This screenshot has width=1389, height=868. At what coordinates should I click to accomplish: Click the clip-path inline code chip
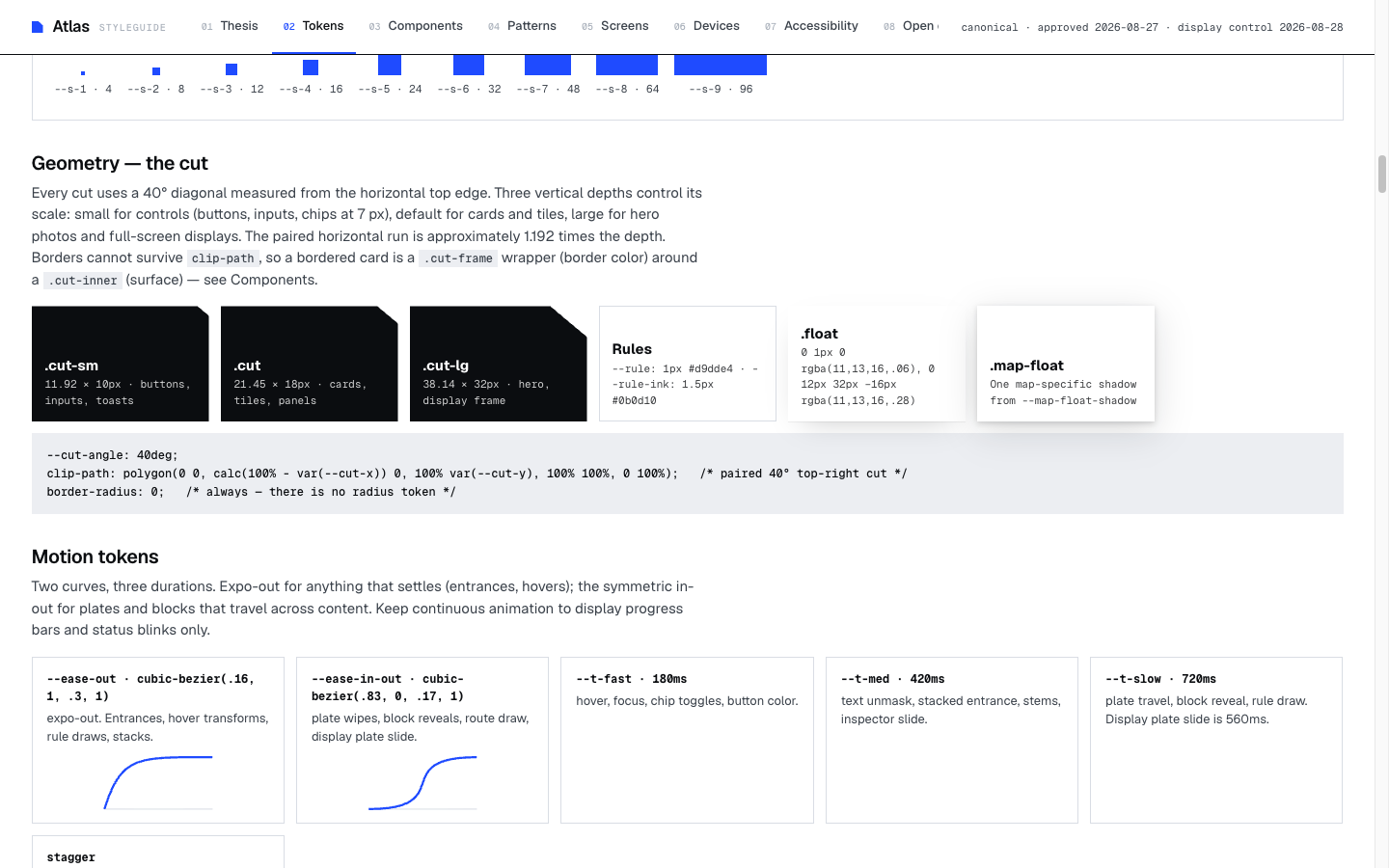click(223, 258)
